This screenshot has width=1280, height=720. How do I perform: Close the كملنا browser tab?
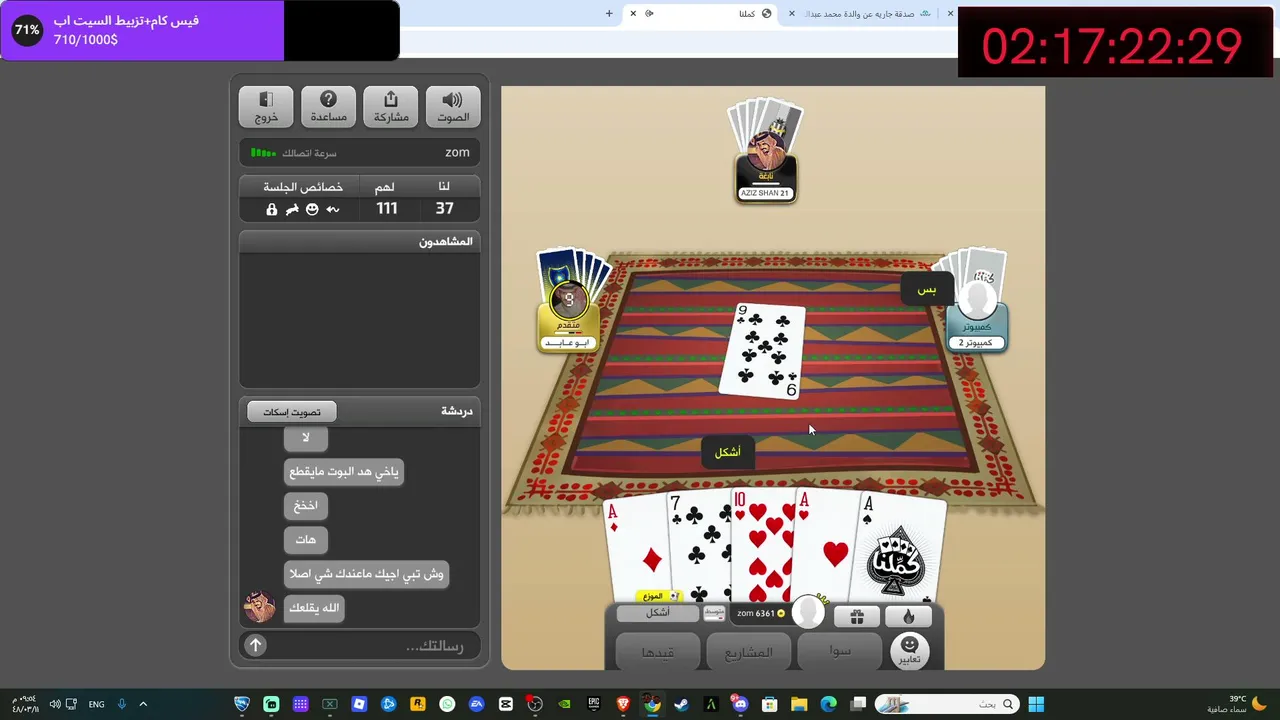coord(633,13)
